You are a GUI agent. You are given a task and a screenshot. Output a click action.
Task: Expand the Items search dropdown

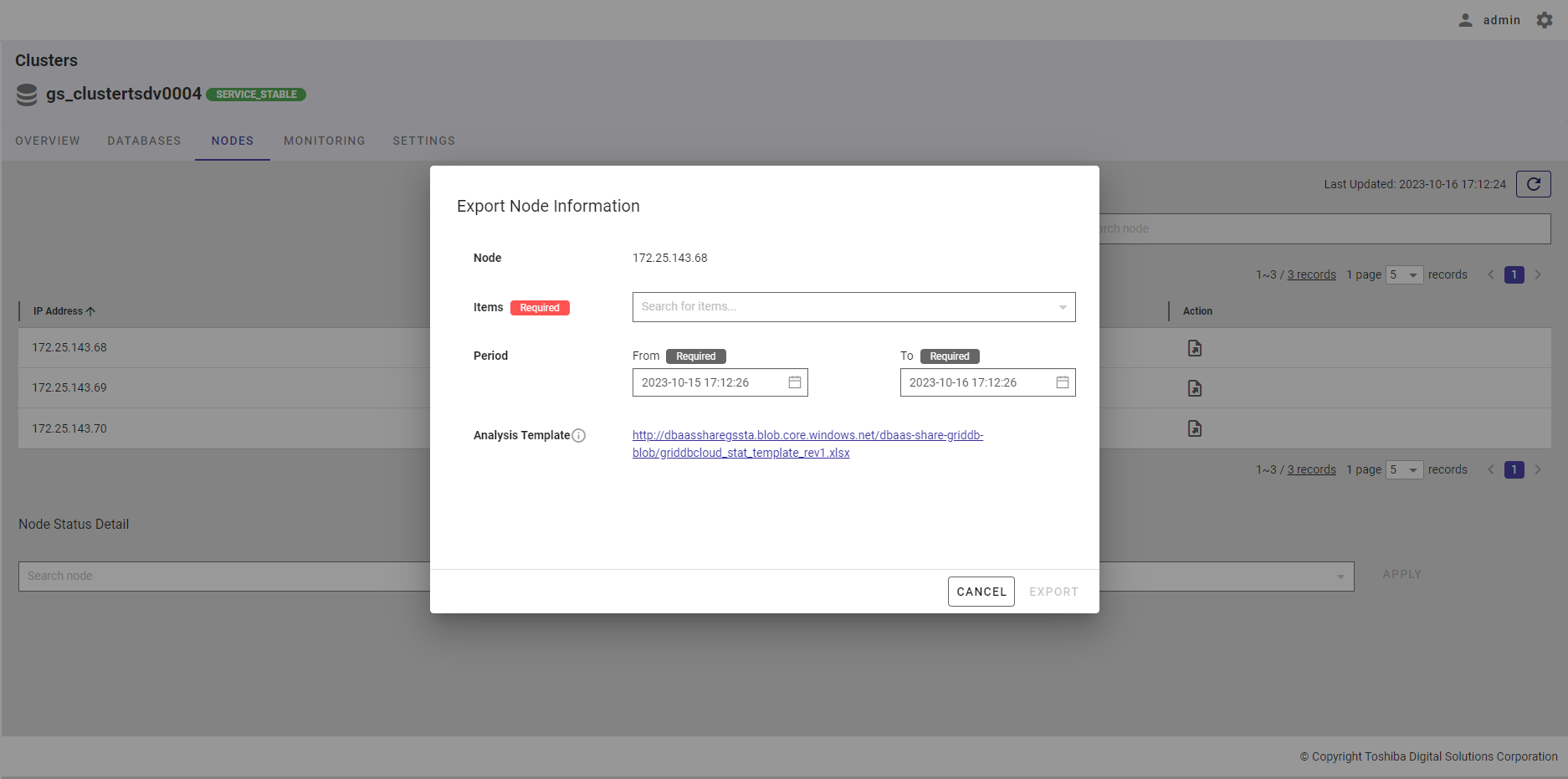[1062, 307]
